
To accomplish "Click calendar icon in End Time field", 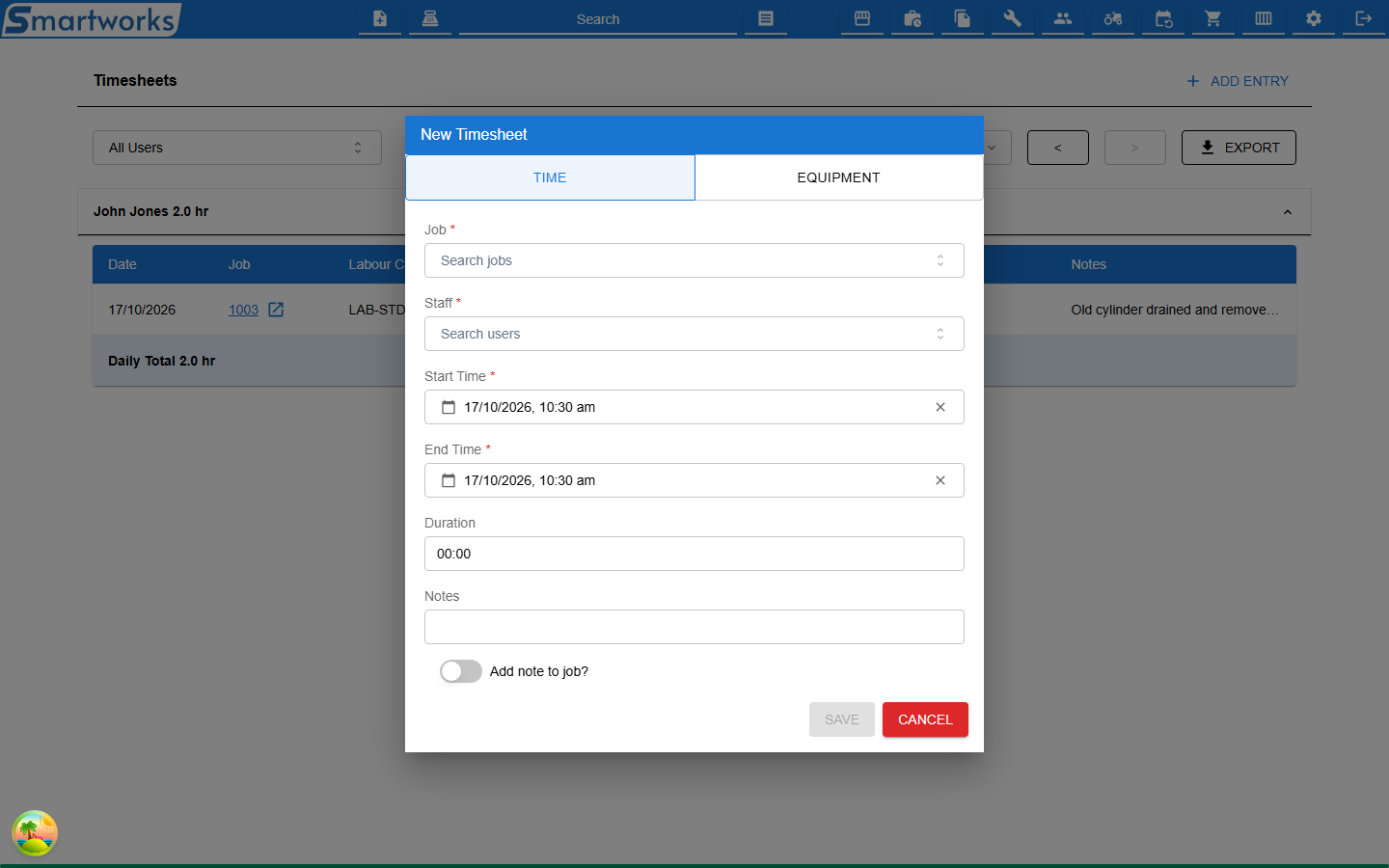I will pyautogui.click(x=449, y=480).
